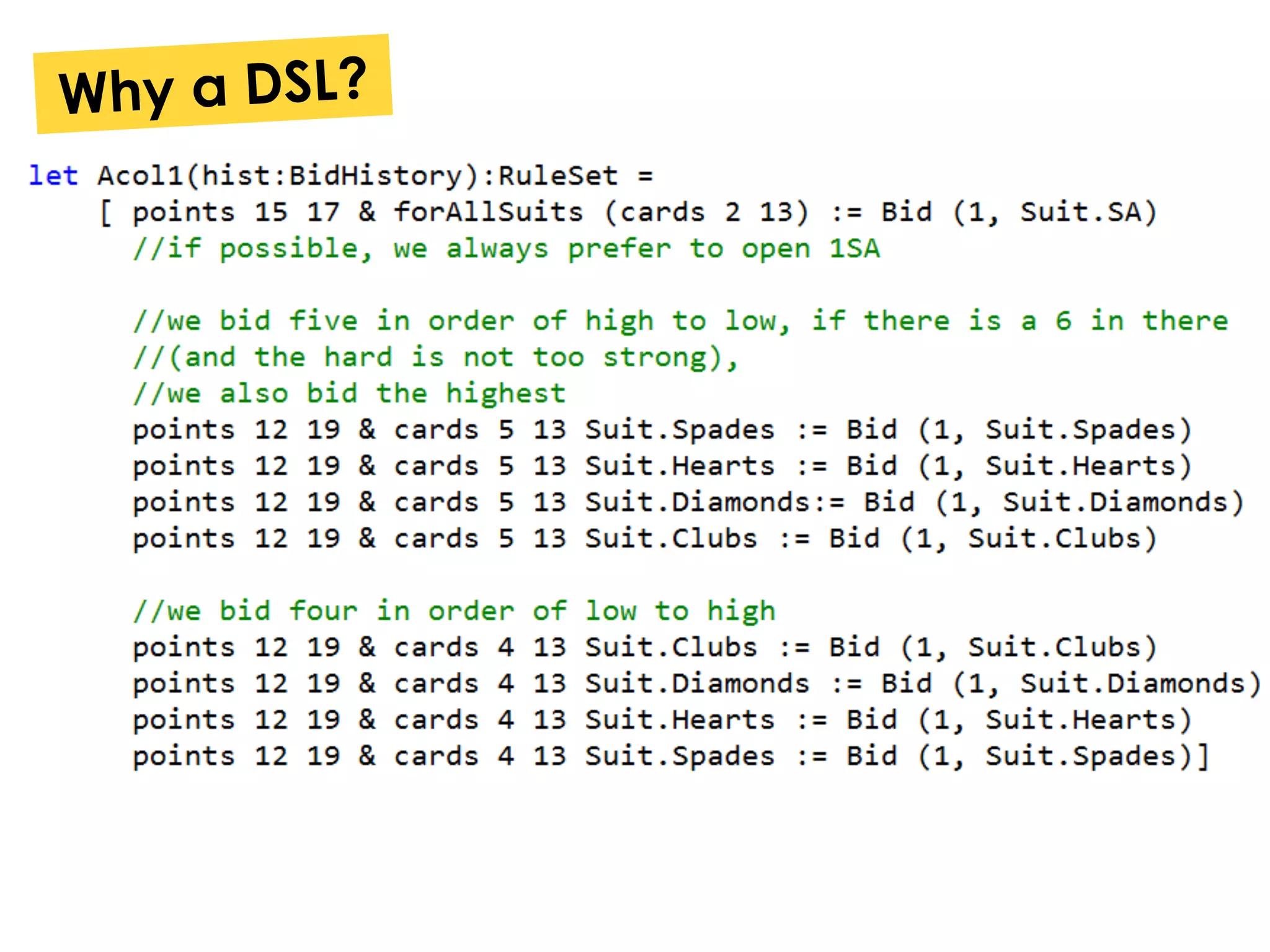Click the 'let' keyword in the code

53,176
